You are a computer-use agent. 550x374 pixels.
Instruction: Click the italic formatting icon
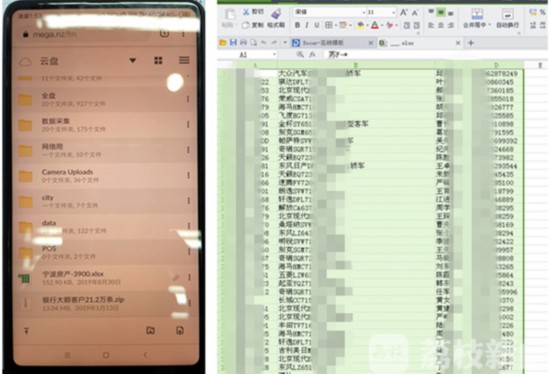coord(307,25)
